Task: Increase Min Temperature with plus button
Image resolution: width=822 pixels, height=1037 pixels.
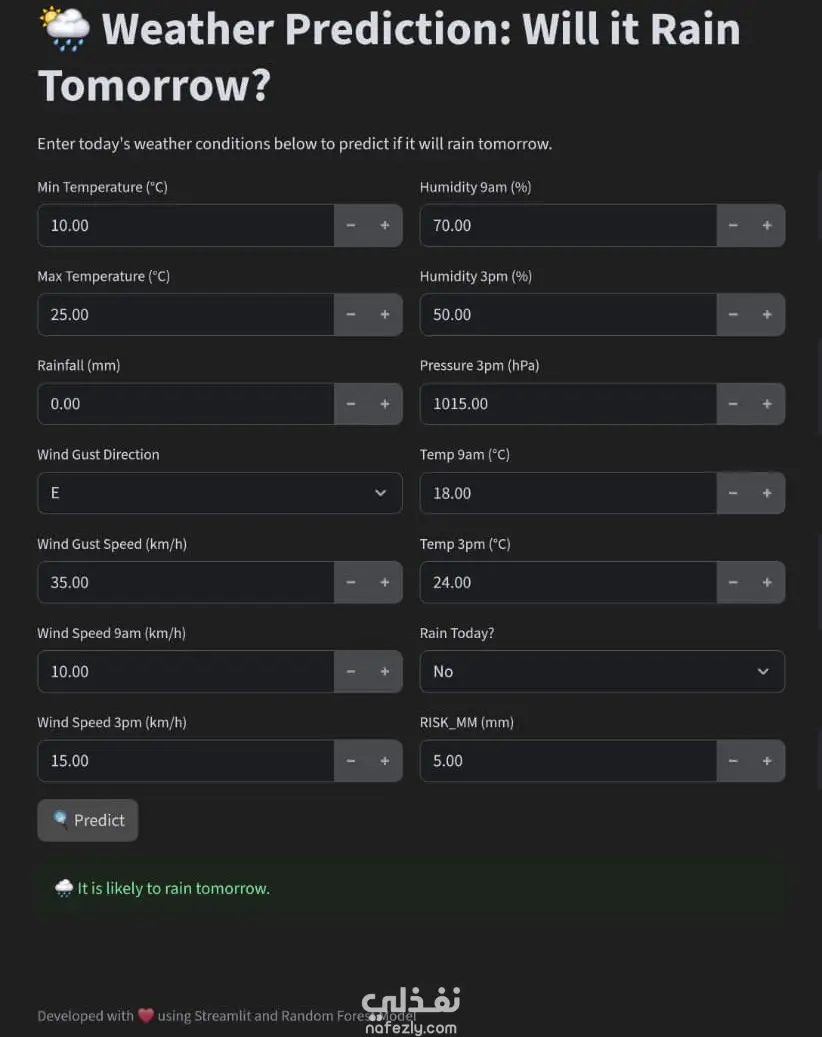Action: tap(385, 226)
